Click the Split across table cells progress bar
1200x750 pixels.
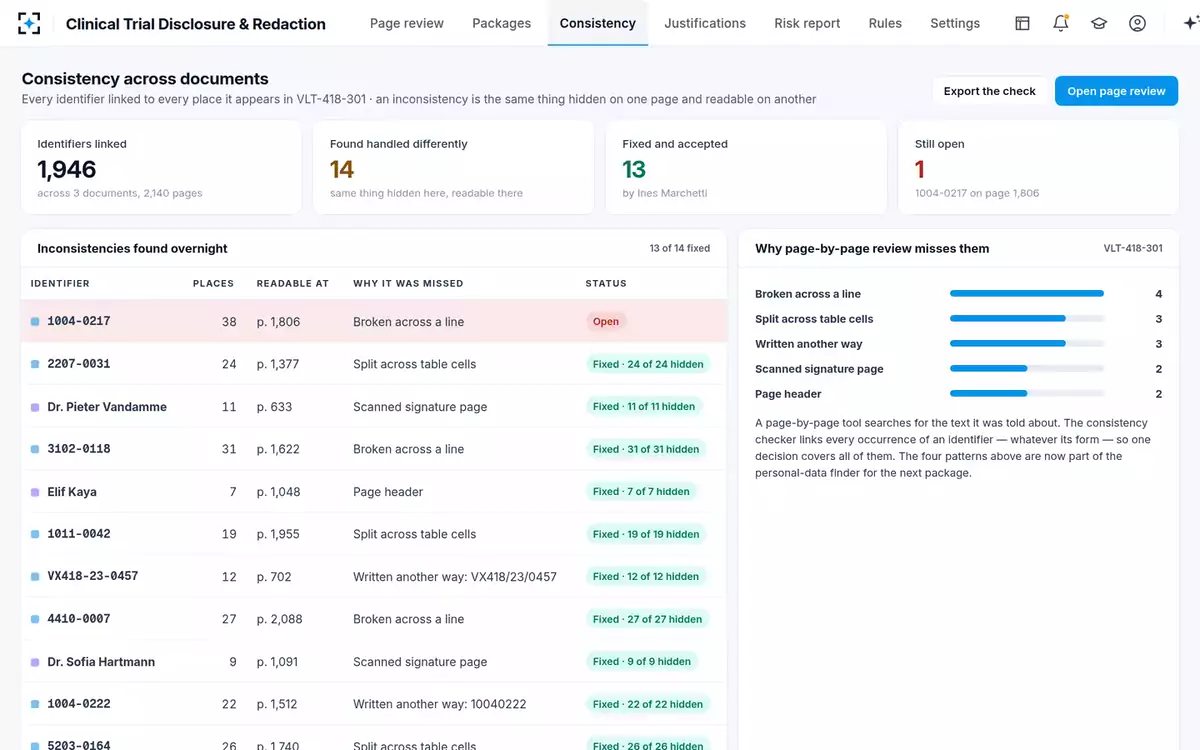coord(1027,319)
